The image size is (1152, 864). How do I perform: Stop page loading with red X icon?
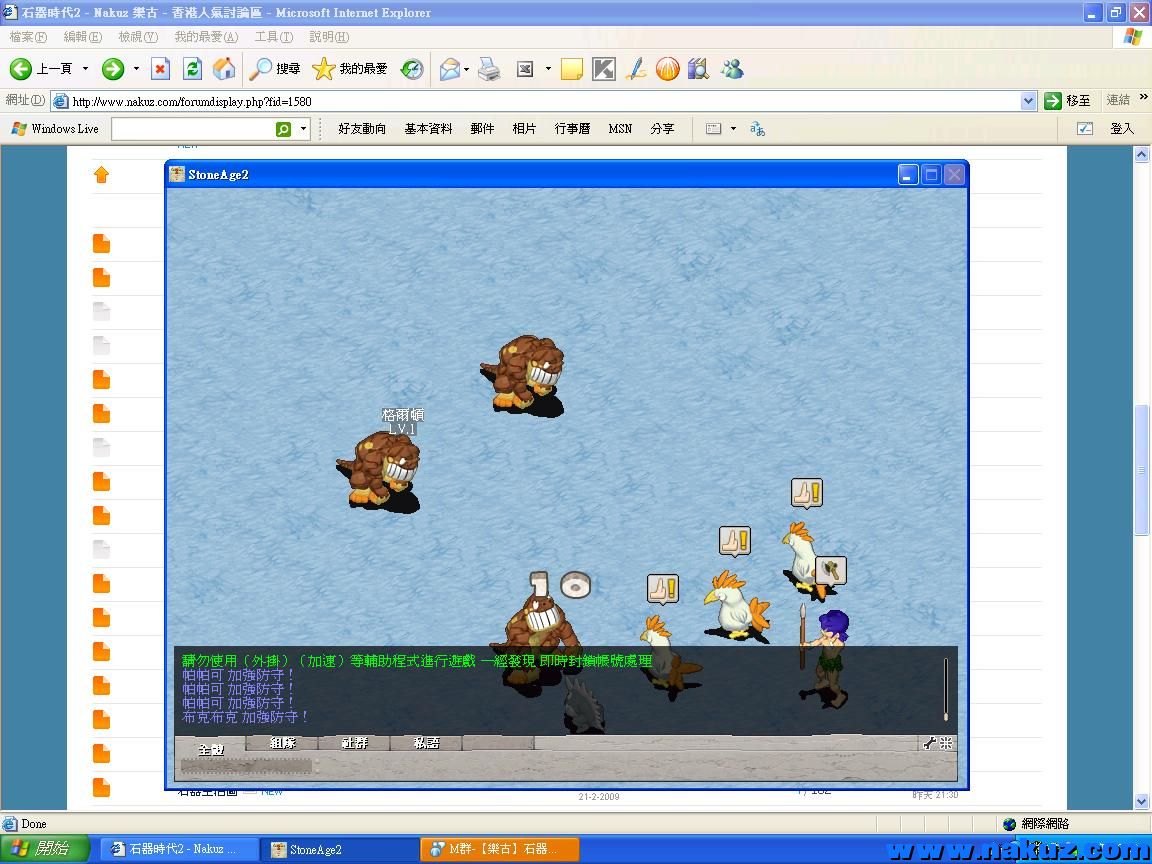pos(160,69)
